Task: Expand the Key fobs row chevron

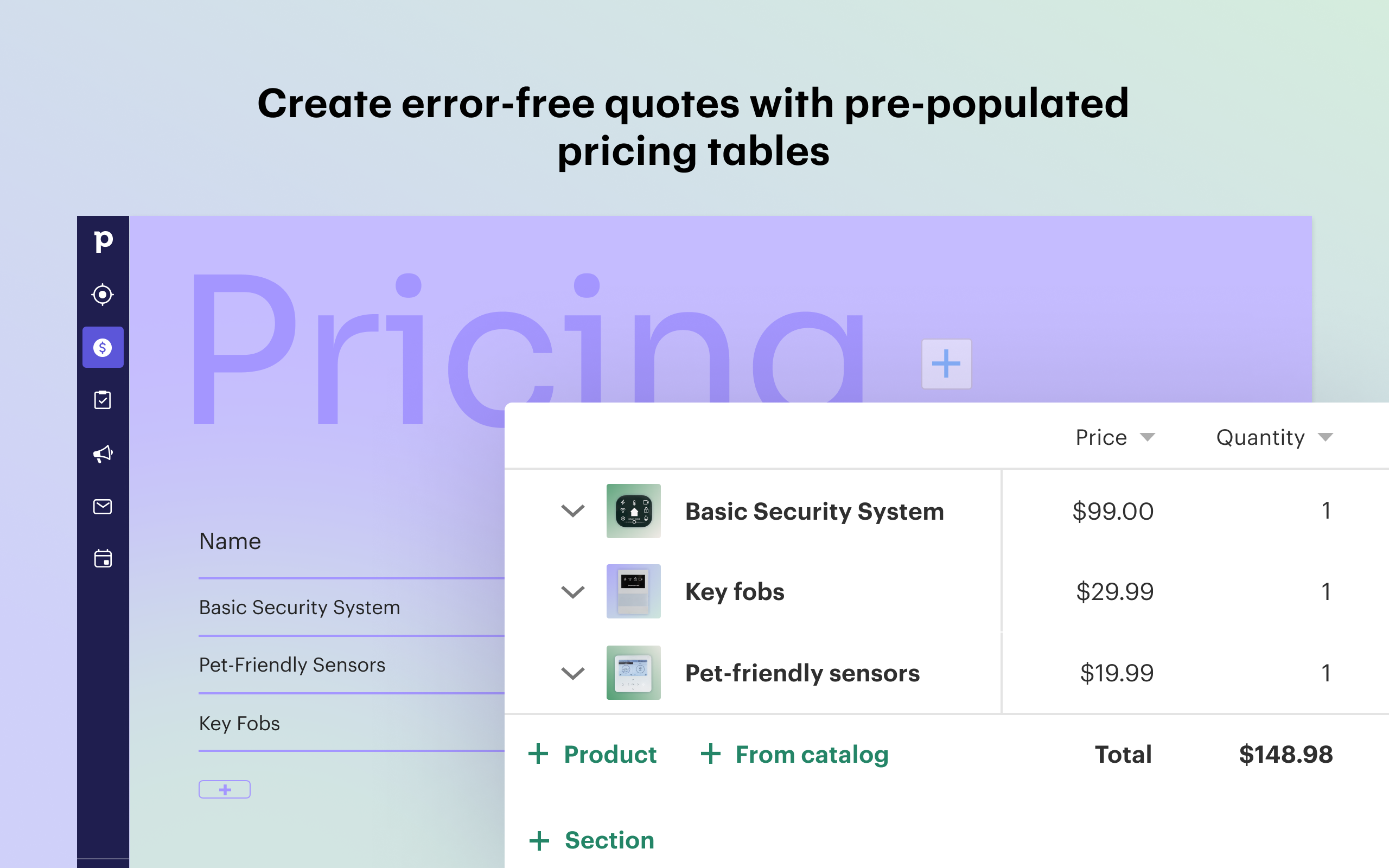Action: click(x=572, y=592)
